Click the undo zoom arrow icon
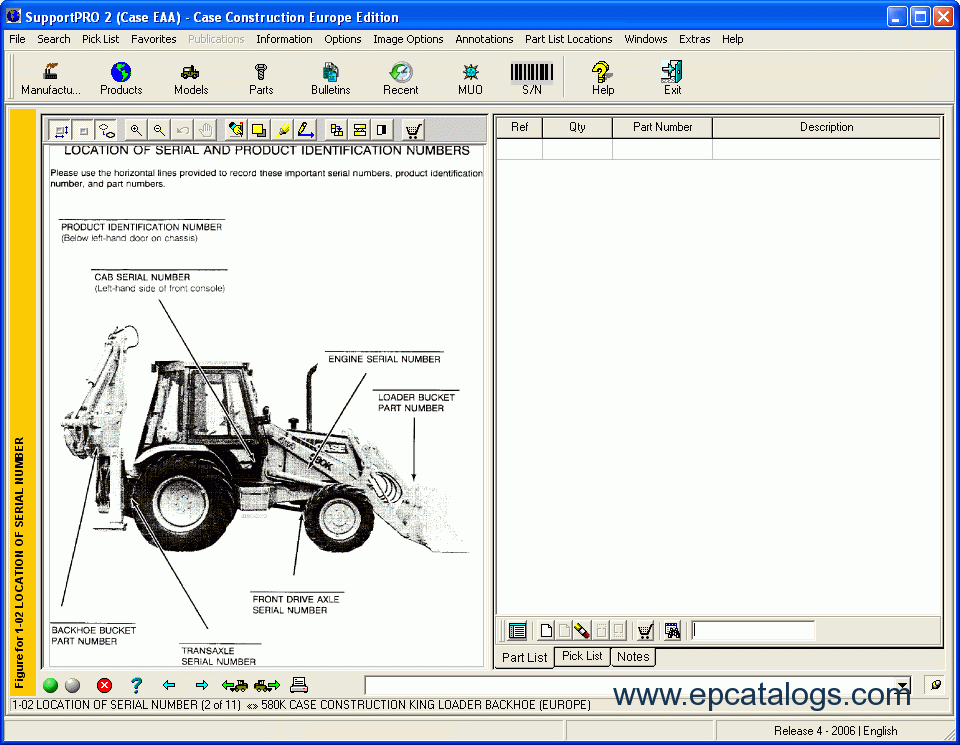The image size is (960, 745). click(x=182, y=130)
